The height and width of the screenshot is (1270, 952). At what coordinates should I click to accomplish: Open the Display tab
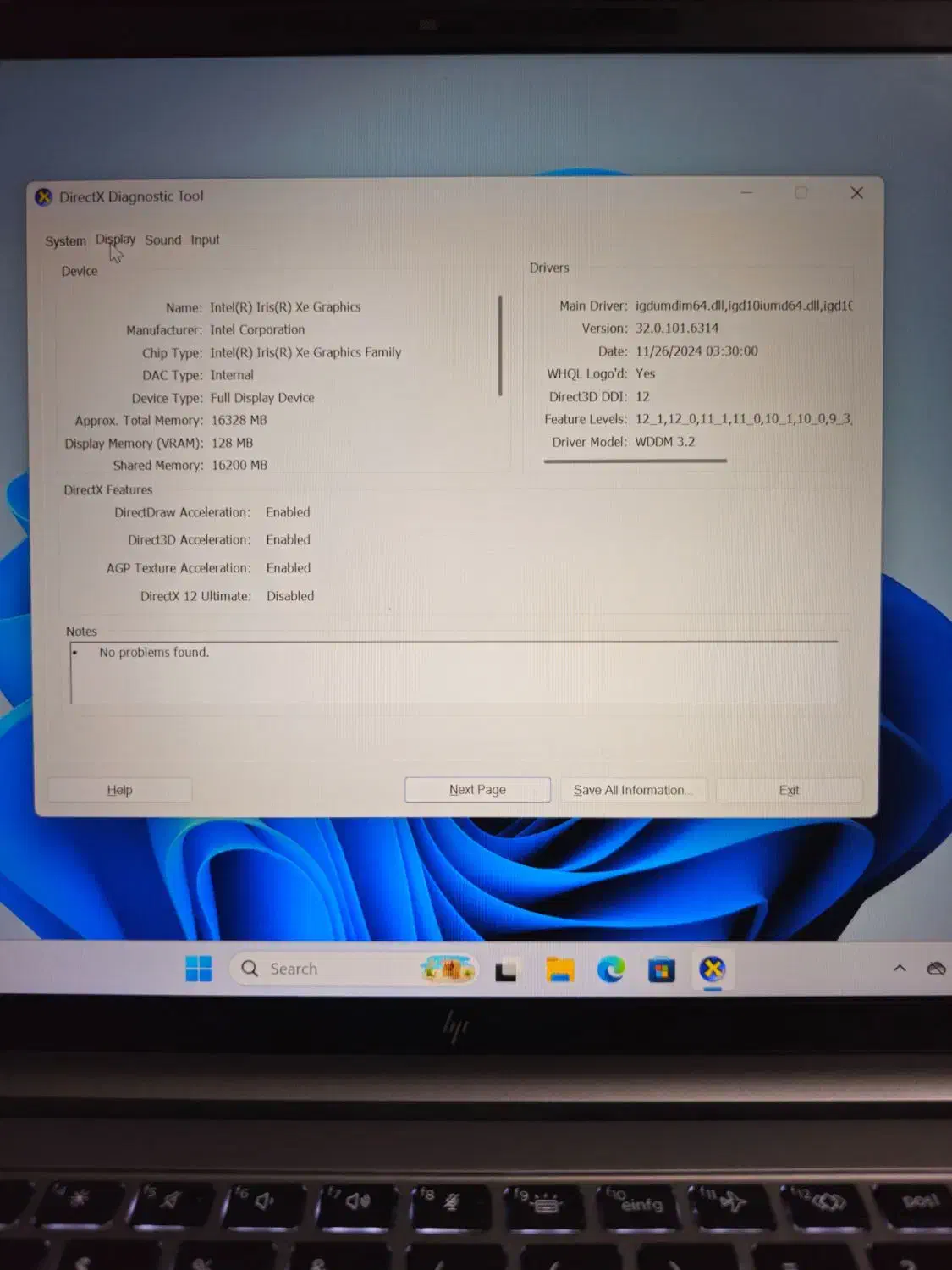115,240
